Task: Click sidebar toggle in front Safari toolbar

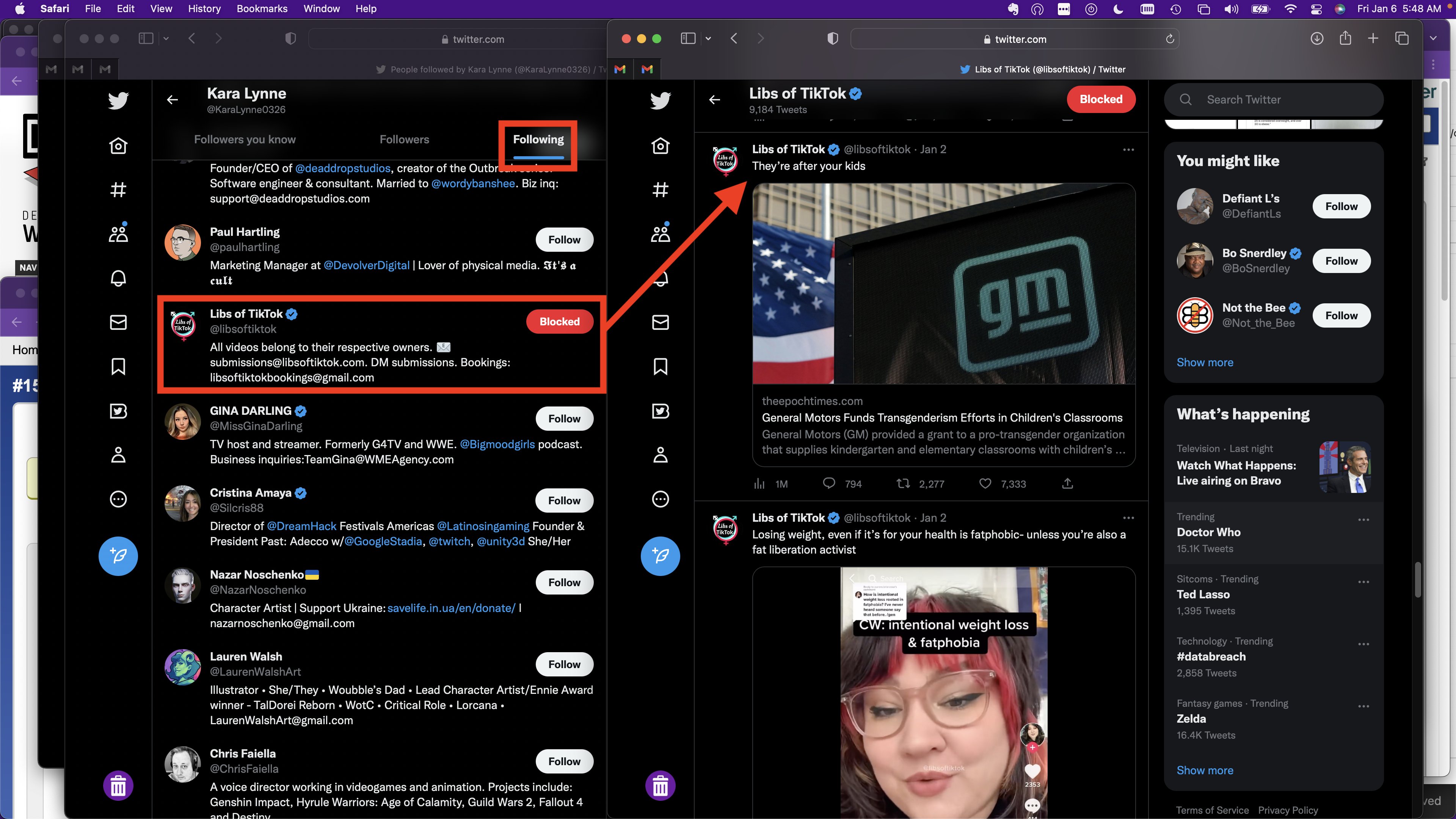Action: [688, 38]
